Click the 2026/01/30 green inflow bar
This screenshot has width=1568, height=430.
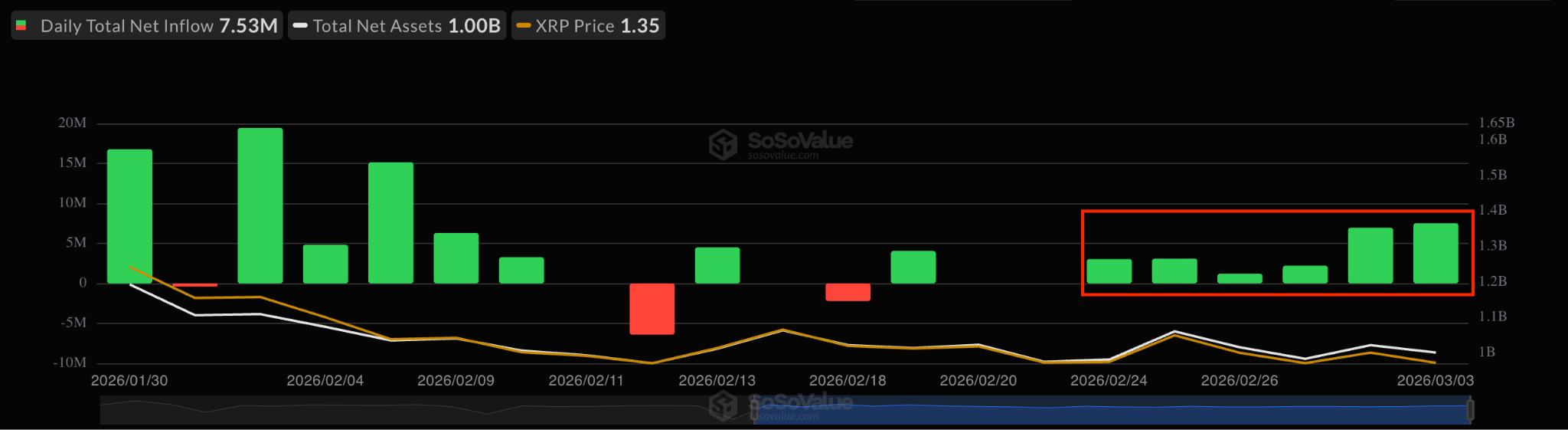click(129, 216)
